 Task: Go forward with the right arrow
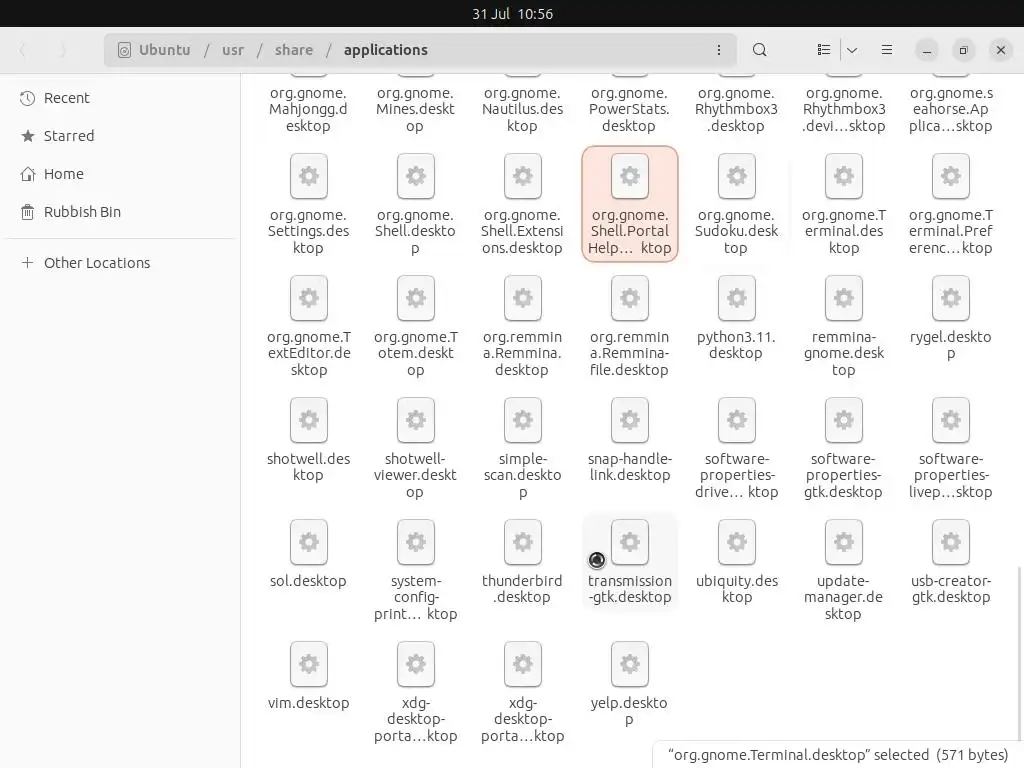pos(63,50)
